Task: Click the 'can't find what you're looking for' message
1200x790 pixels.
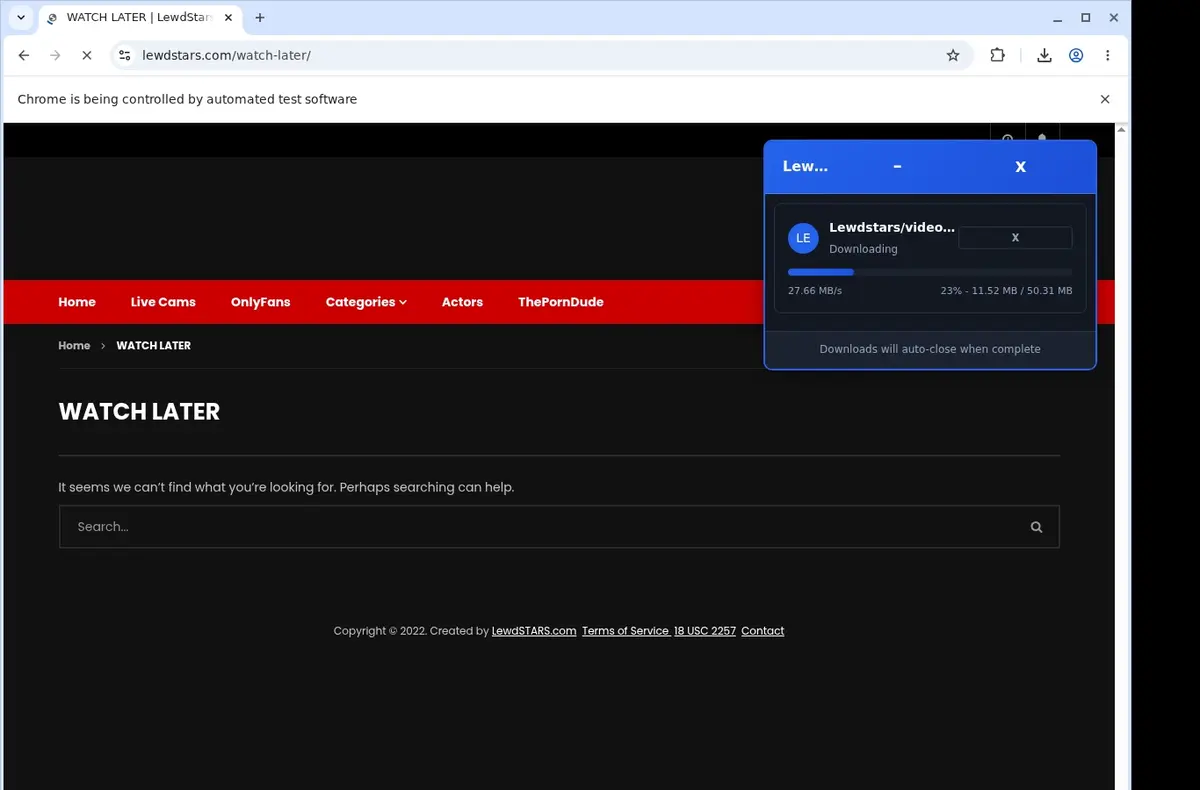Action: 286,488
